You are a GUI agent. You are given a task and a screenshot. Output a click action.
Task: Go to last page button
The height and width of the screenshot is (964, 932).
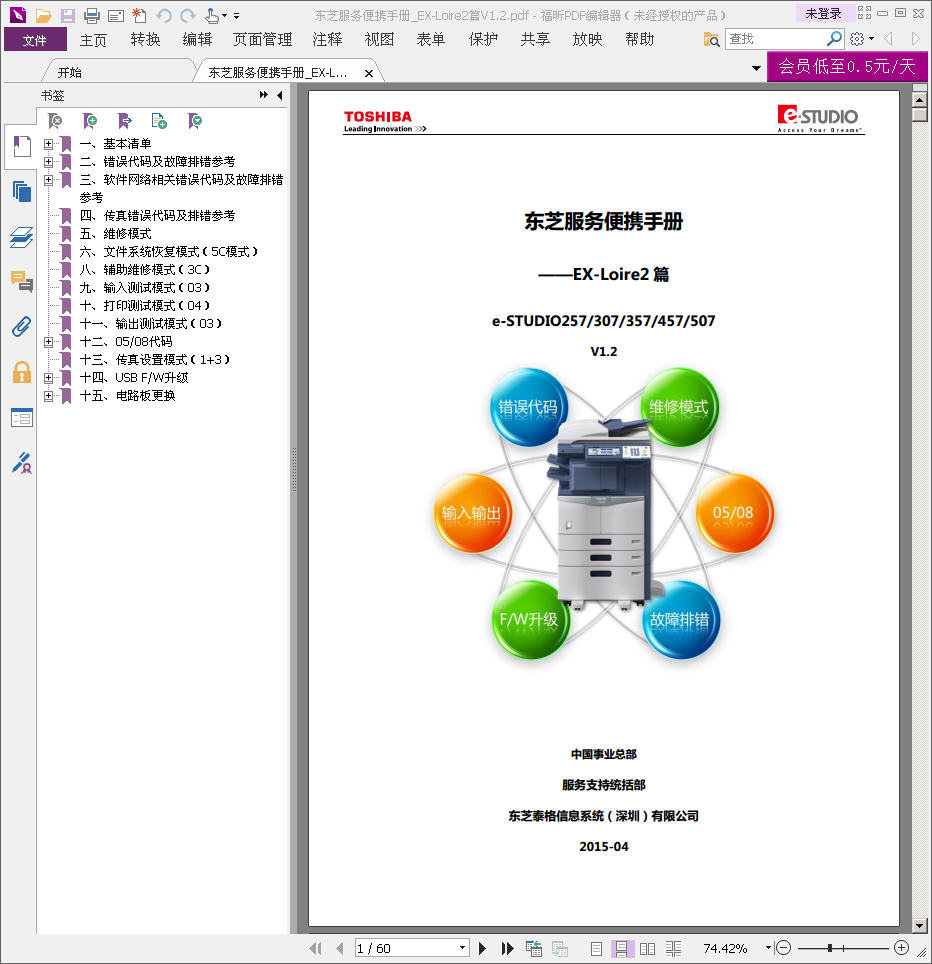(507, 948)
